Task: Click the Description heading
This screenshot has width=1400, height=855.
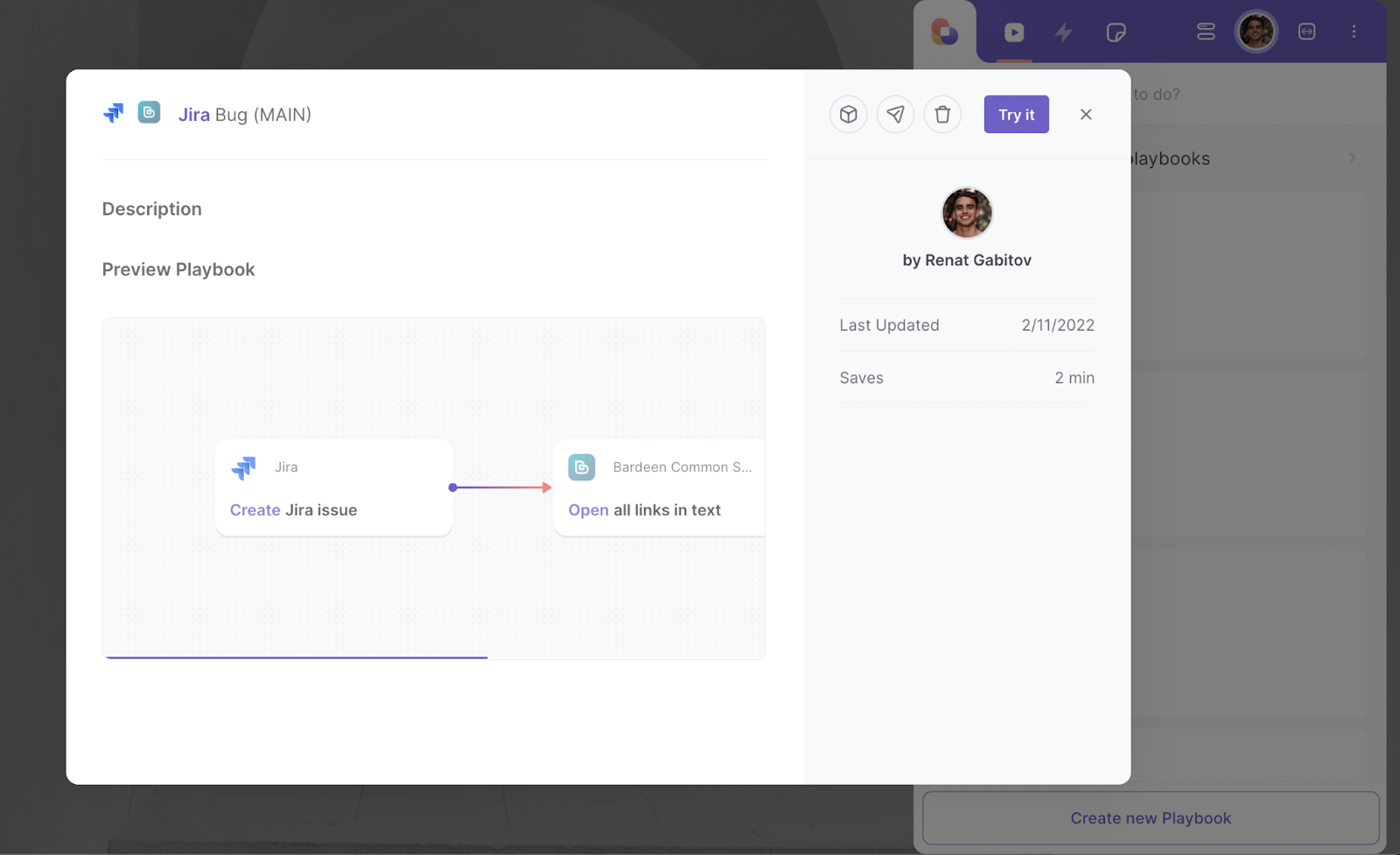Action: coord(152,209)
